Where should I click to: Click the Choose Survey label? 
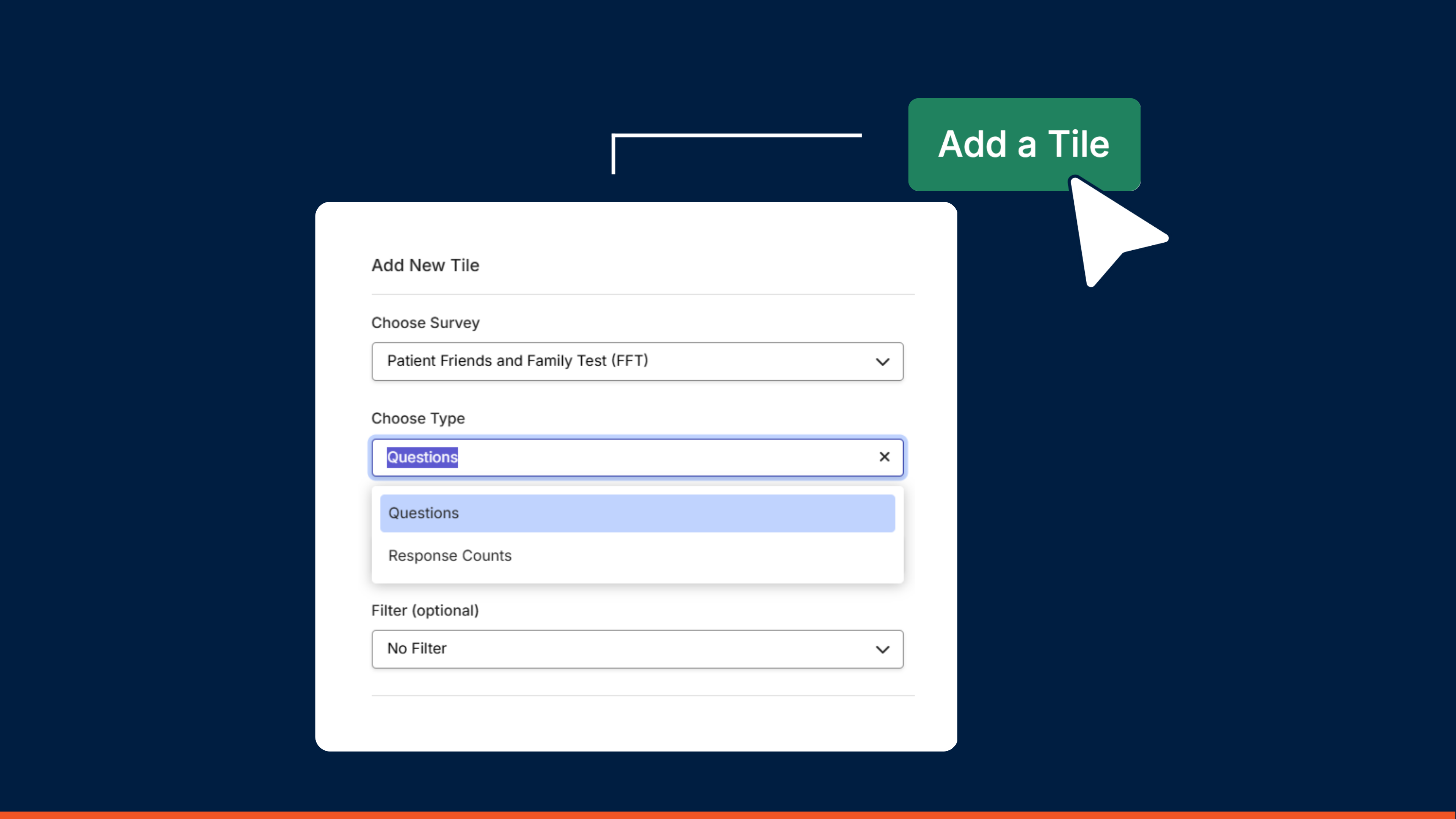[425, 323]
